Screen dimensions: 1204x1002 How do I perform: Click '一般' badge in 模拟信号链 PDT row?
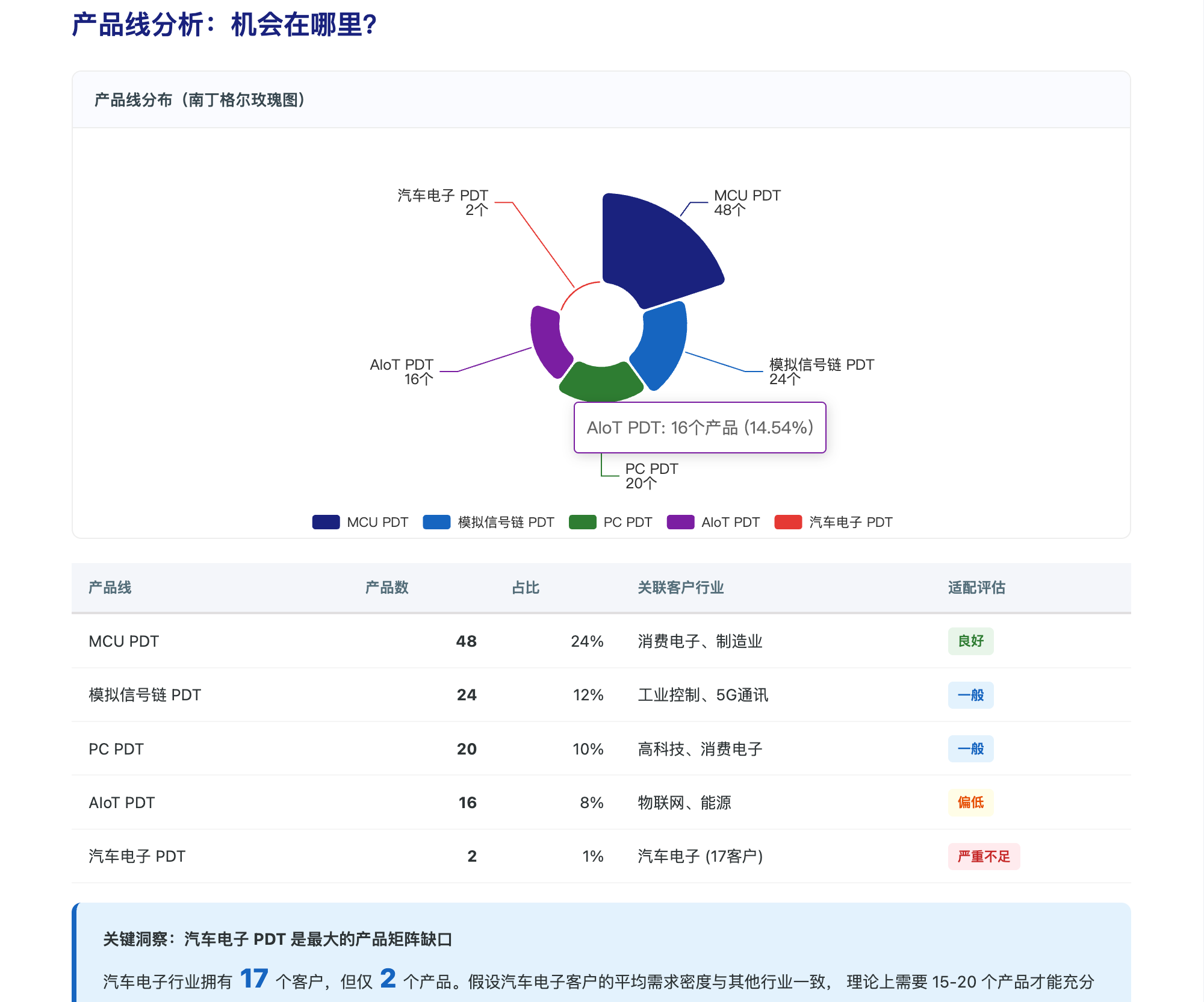pos(970,695)
